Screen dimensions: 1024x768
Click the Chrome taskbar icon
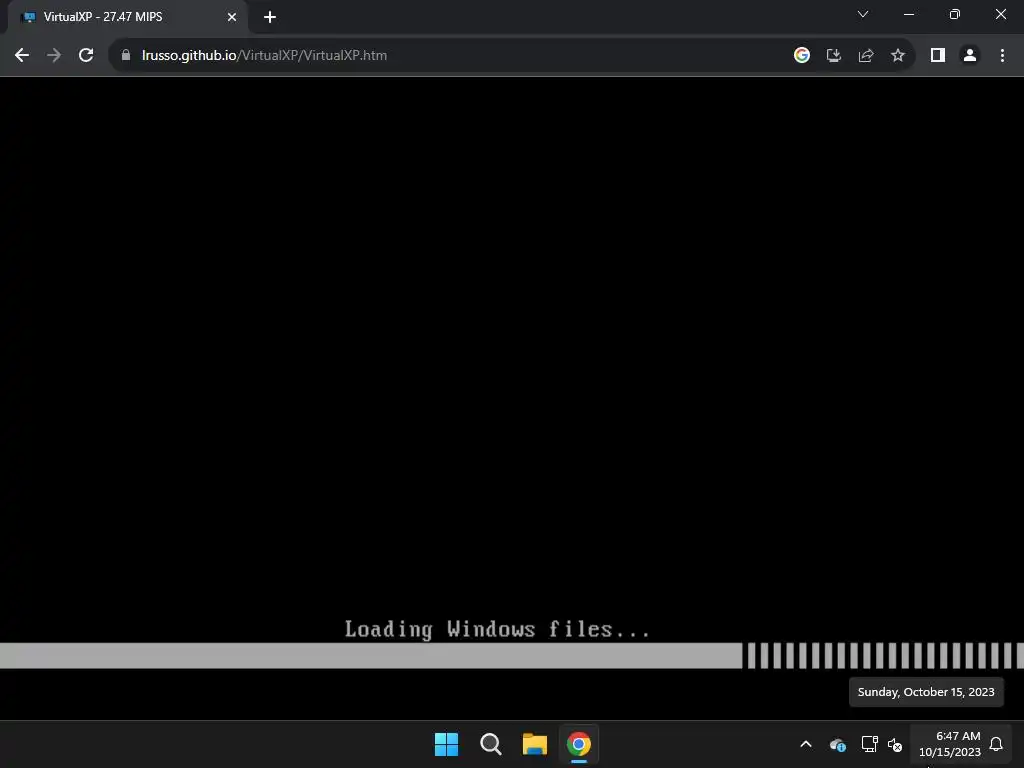[579, 744]
